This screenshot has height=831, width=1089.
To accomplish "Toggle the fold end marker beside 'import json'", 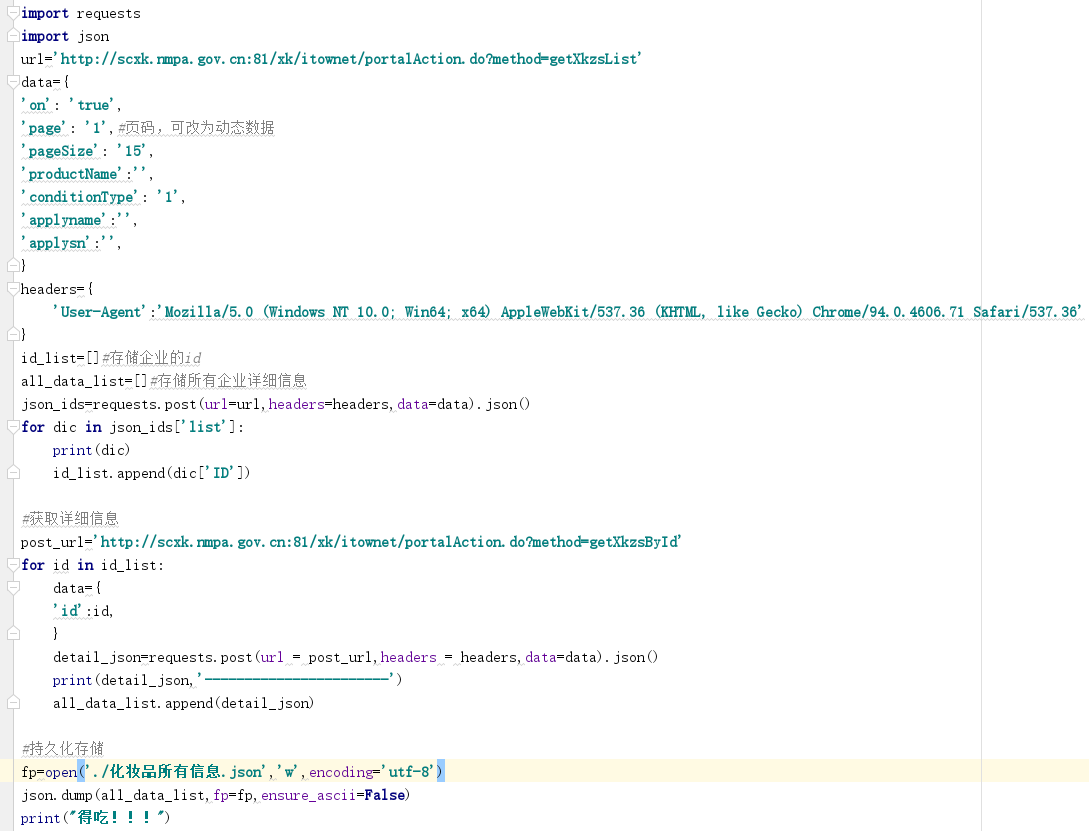I will [13, 35].
